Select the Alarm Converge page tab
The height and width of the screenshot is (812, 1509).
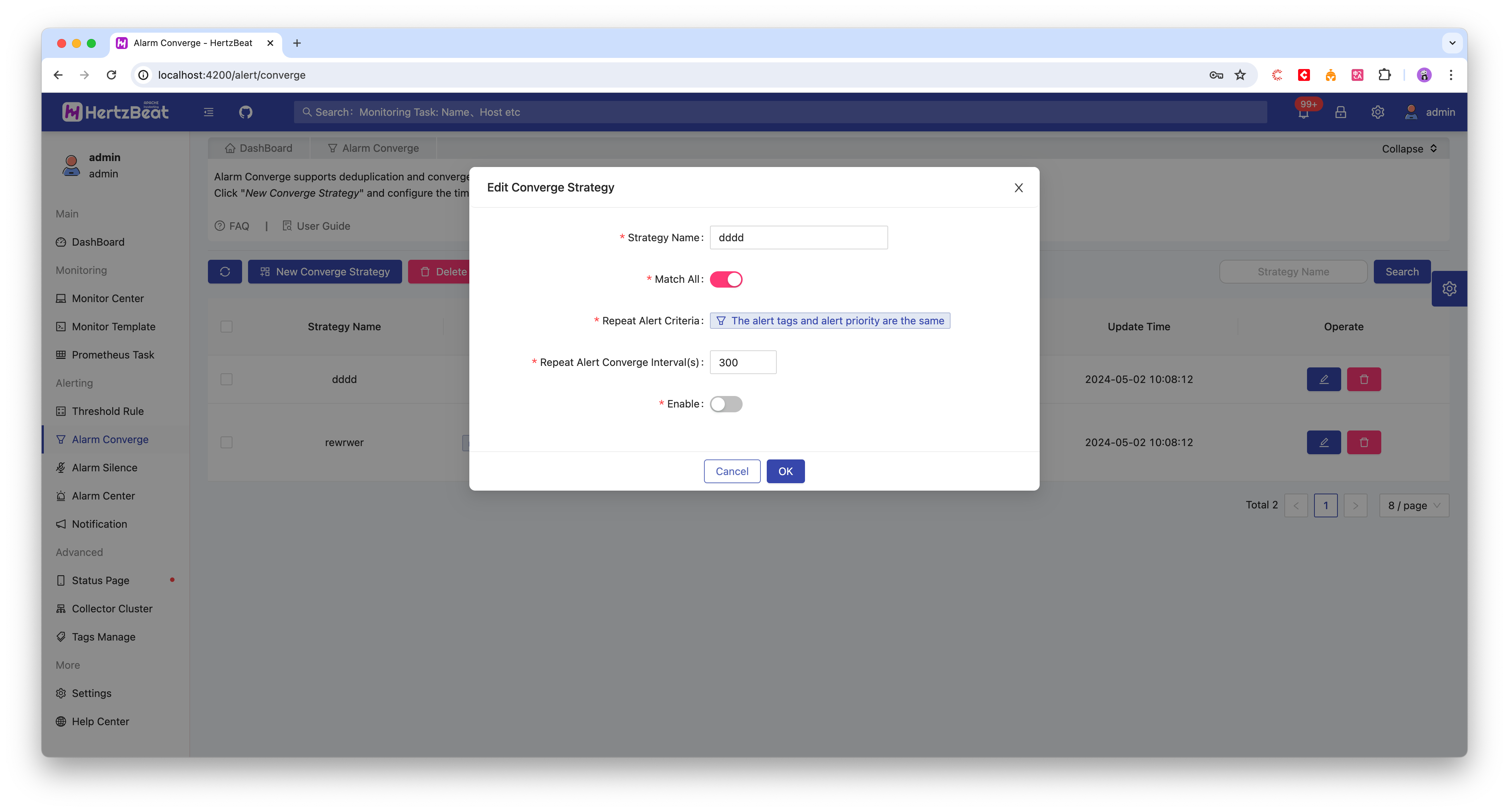(x=374, y=148)
